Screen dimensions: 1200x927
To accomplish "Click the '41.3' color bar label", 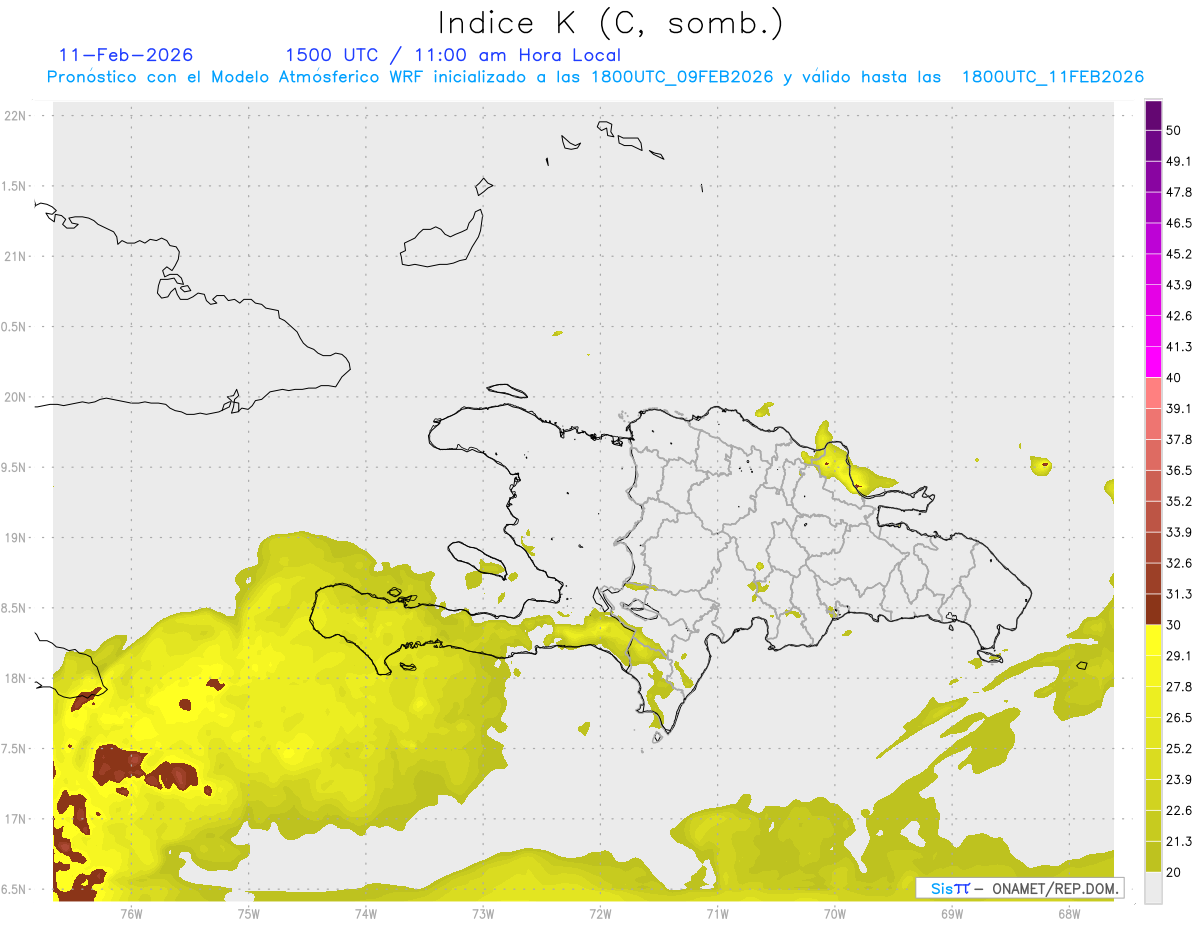I will [1180, 347].
